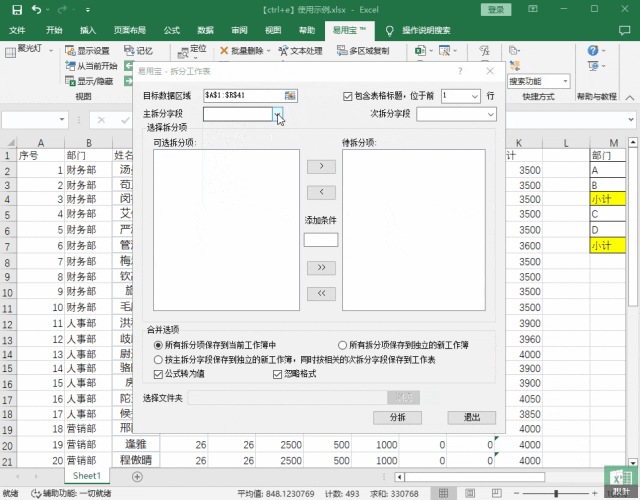The image size is (640, 500).
Task: Open the header row count dropdown
Action: pyautogui.click(x=474, y=97)
